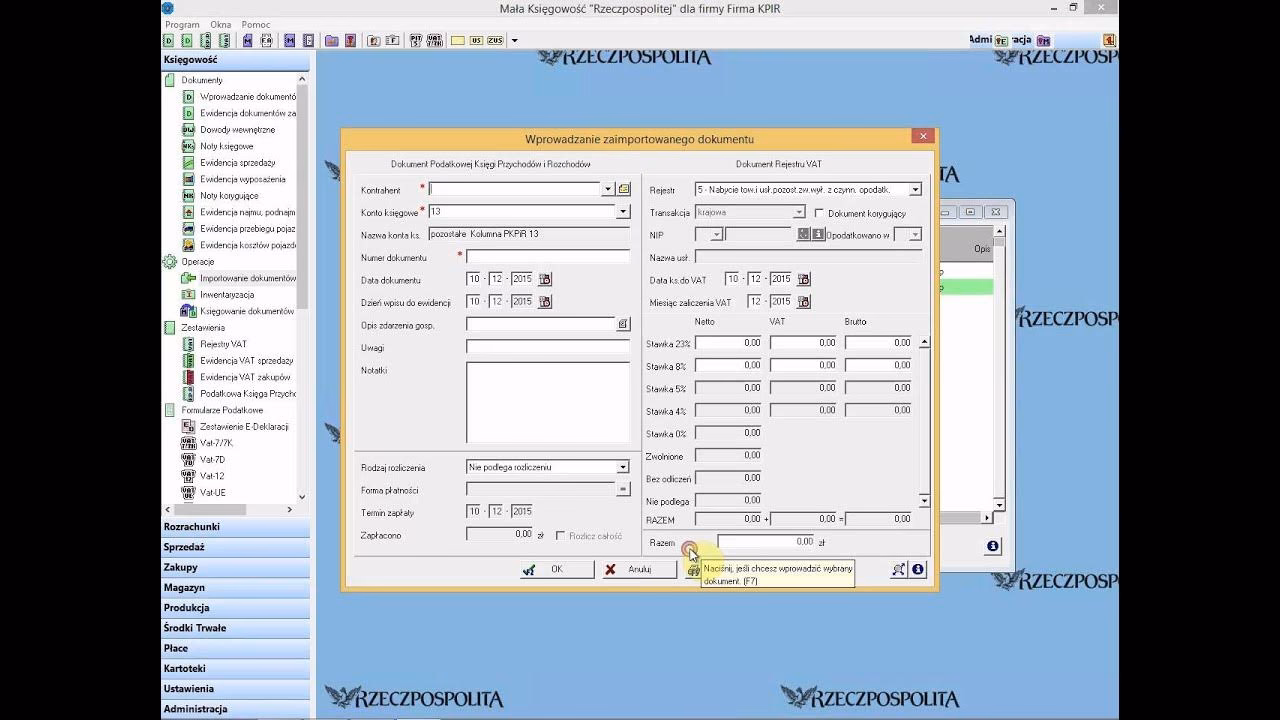
Task: Click the PIT toolbar icon
Action: (x=415, y=41)
